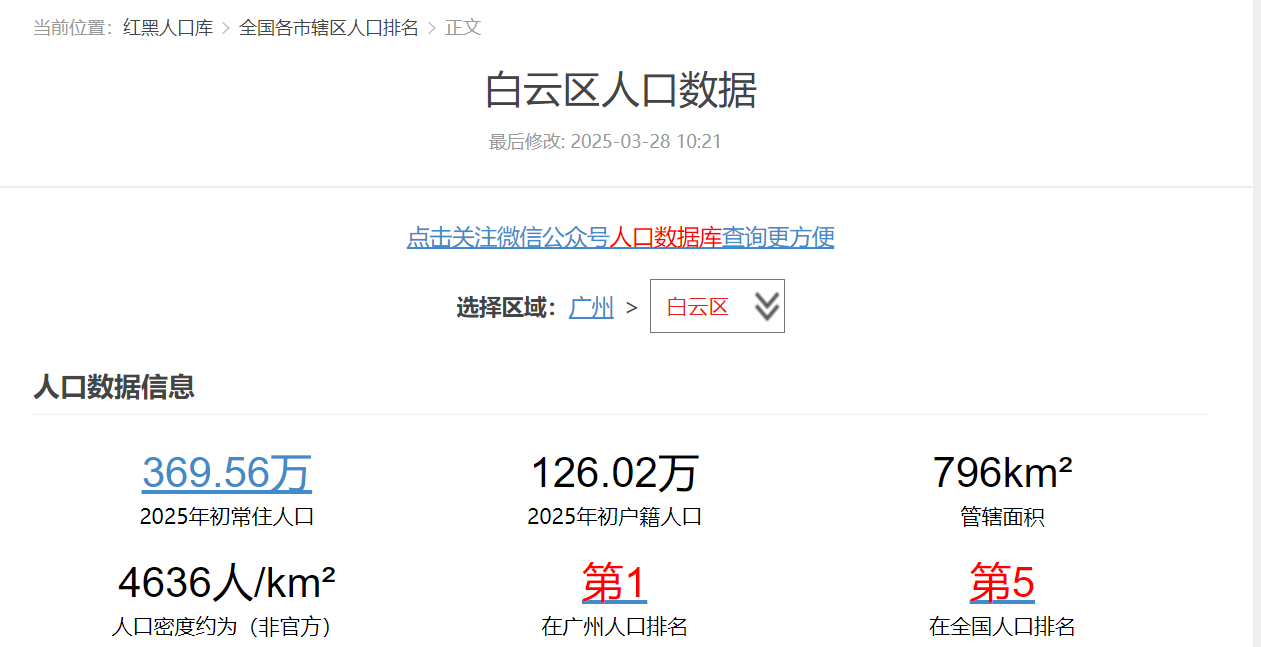Open the 红黑人口库 breadcrumb link
This screenshot has height=647, width=1261.
(168, 28)
